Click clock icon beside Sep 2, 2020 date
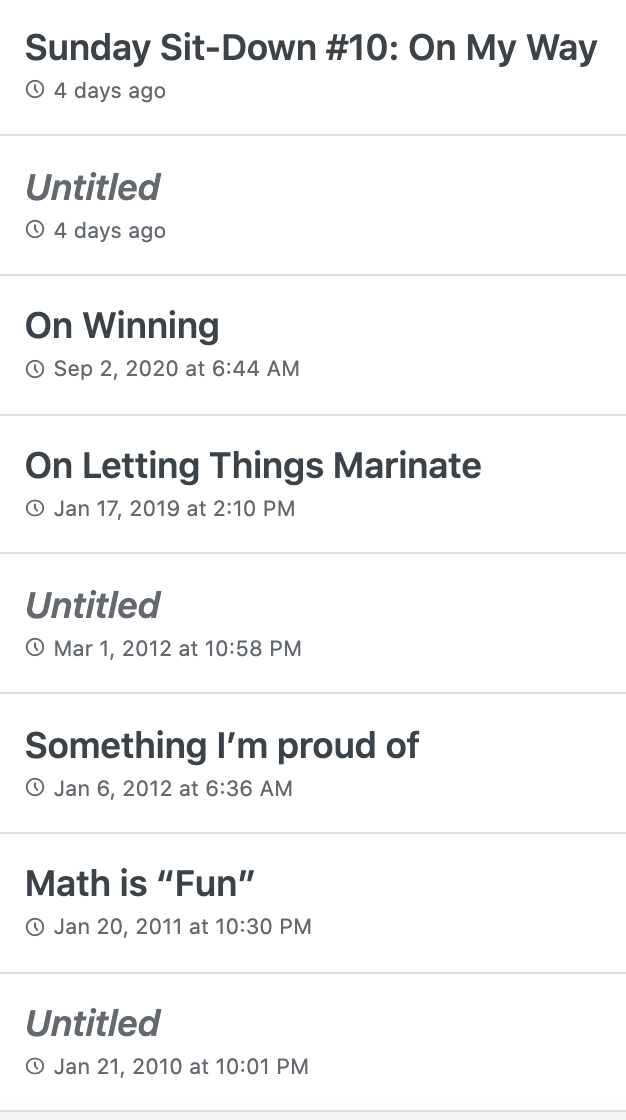Image resolution: width=626 pixels, height=1120 pixels. 35,369
